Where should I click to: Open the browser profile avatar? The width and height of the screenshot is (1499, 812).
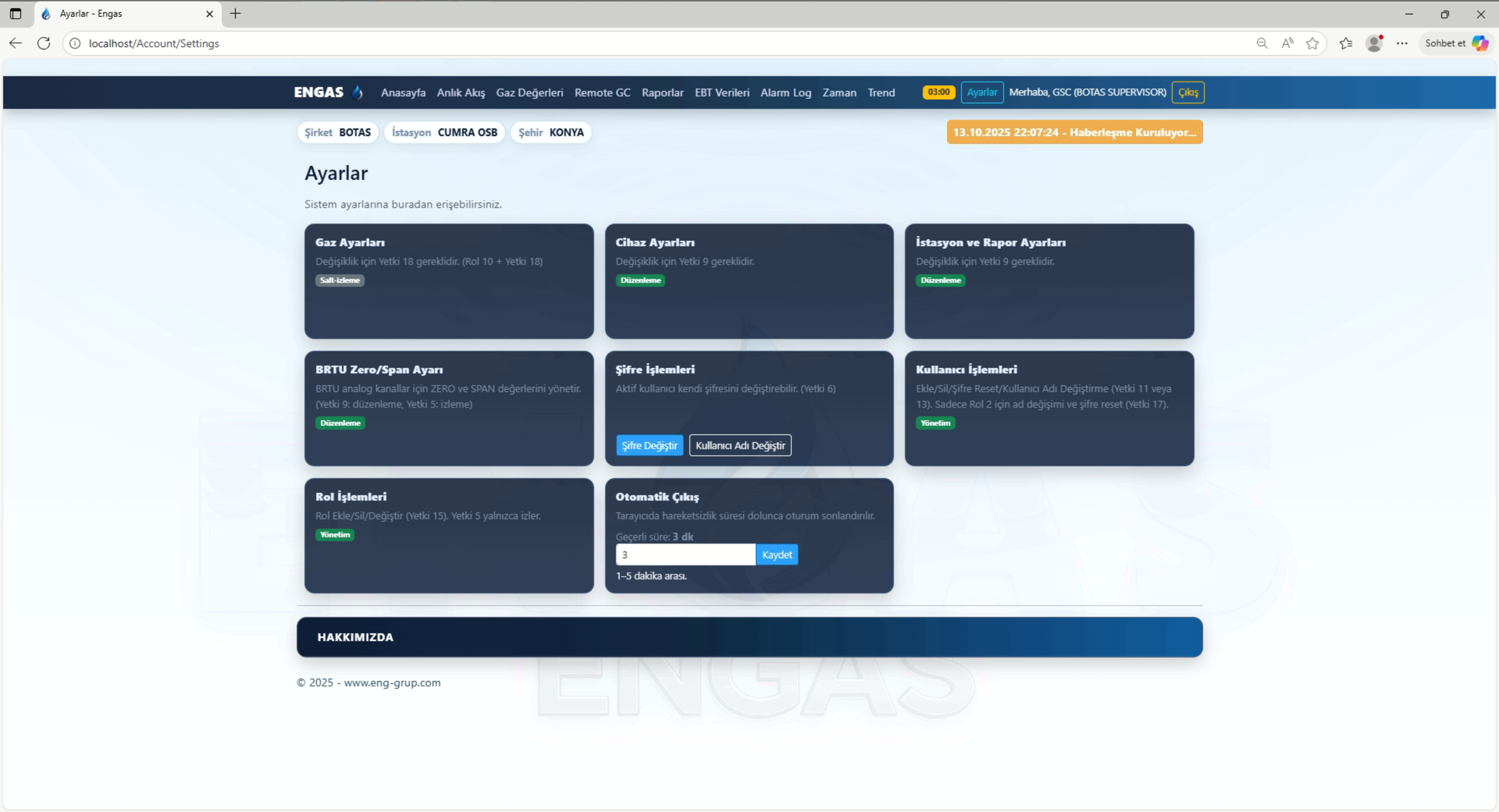pyautogui.click(x=1374, y=43)
